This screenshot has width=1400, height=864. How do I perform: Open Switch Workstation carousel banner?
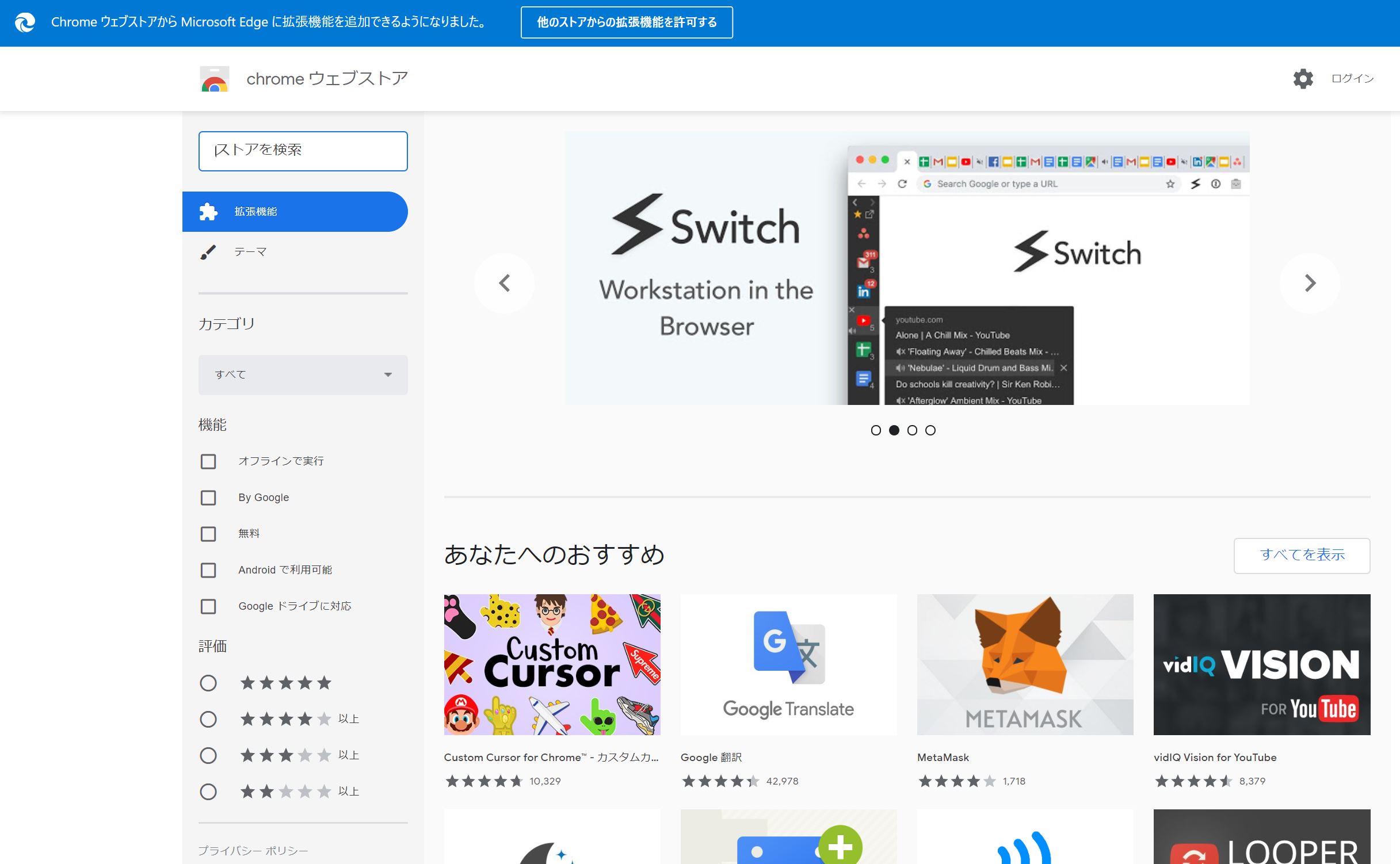pos(907,268)
